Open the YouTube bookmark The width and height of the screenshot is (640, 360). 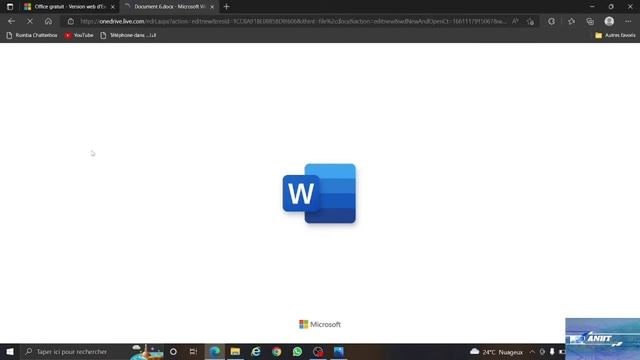point(79,36)
